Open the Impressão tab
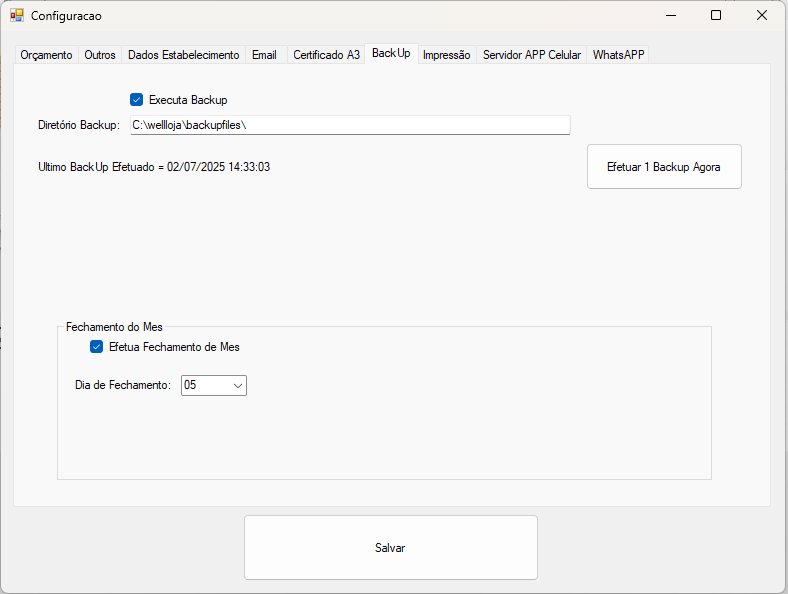The width and height of the screenshot is (788, 594). tap(446, 55)
